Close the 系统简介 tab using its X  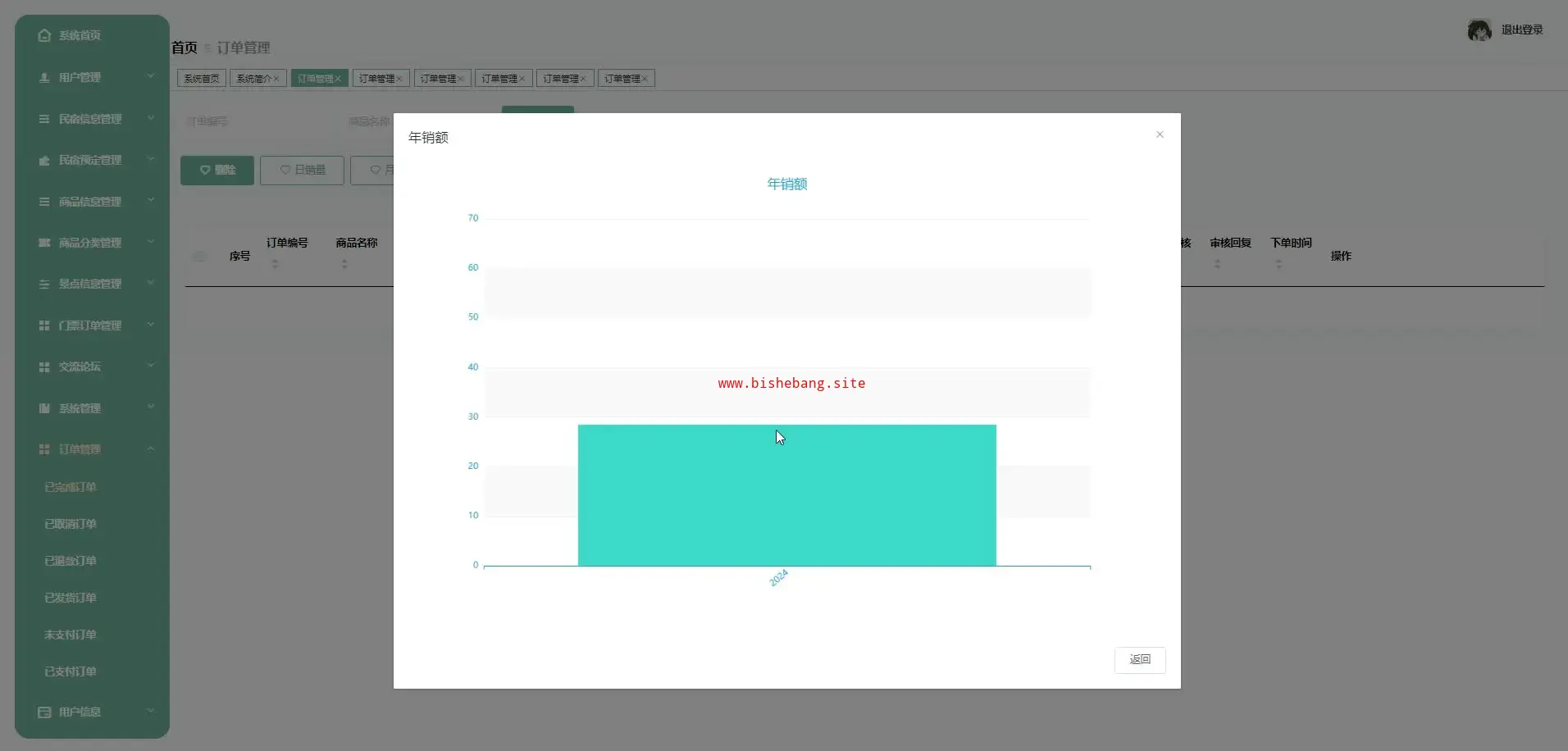click(x=276, y=79)
